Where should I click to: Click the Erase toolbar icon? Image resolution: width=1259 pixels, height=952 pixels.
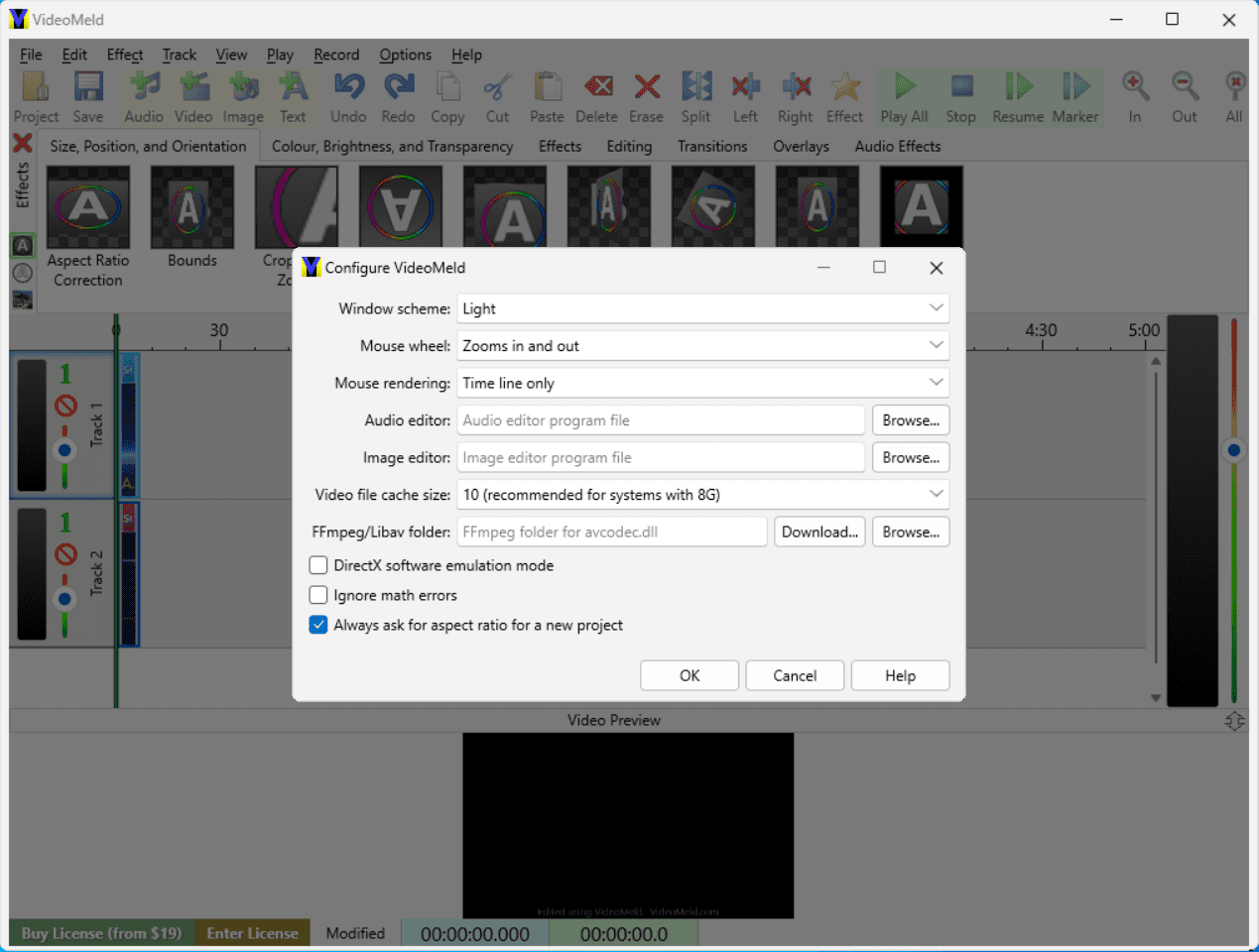tap(646, 97)
